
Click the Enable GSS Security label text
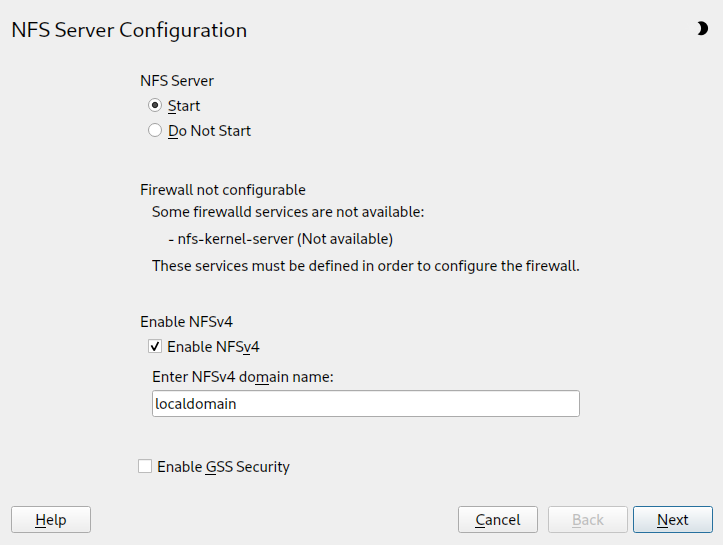(223, 466)
